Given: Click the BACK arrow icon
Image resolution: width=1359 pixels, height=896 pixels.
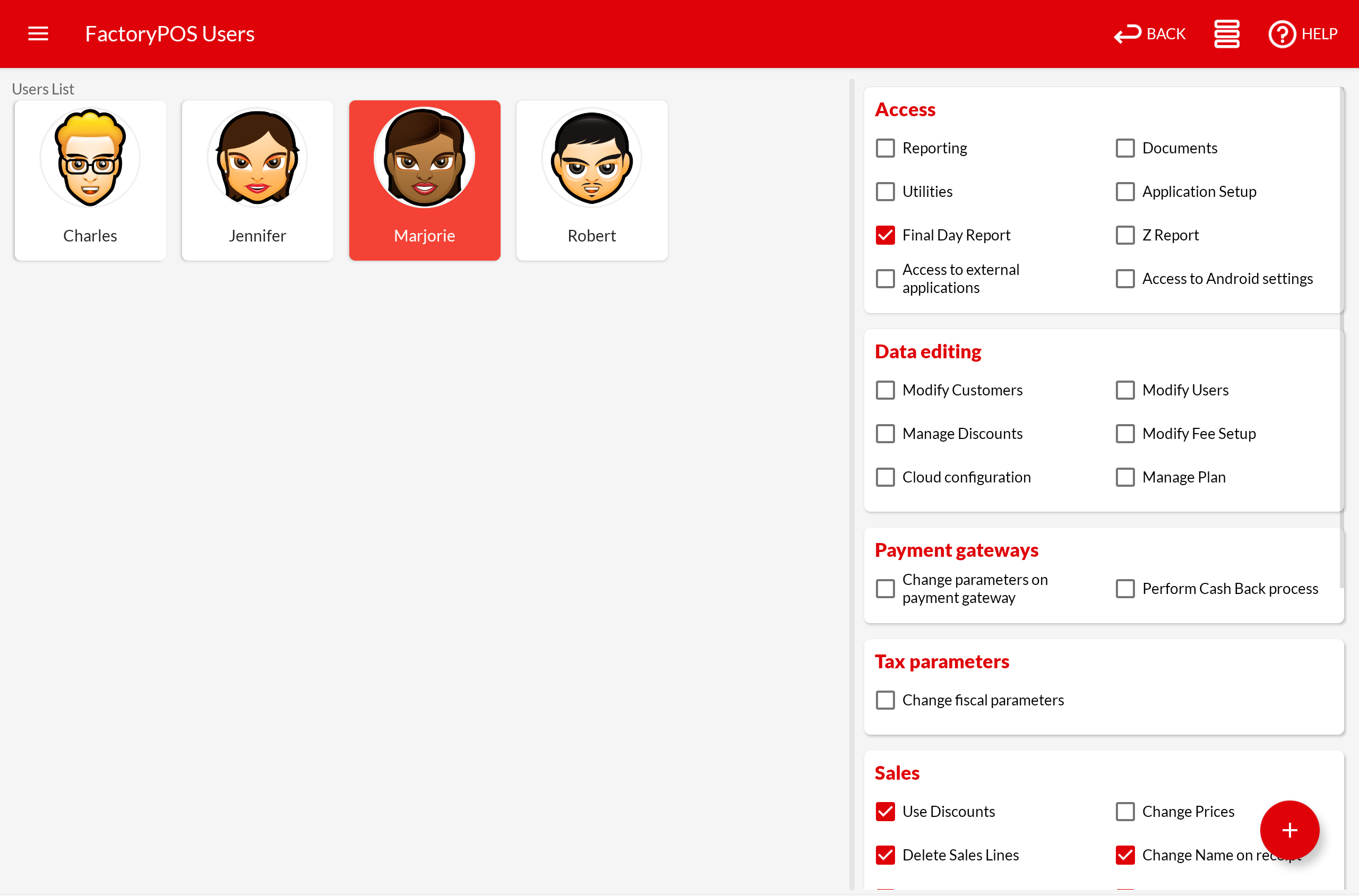Looking at the screenshot, I should click(x=1127, y=34).
